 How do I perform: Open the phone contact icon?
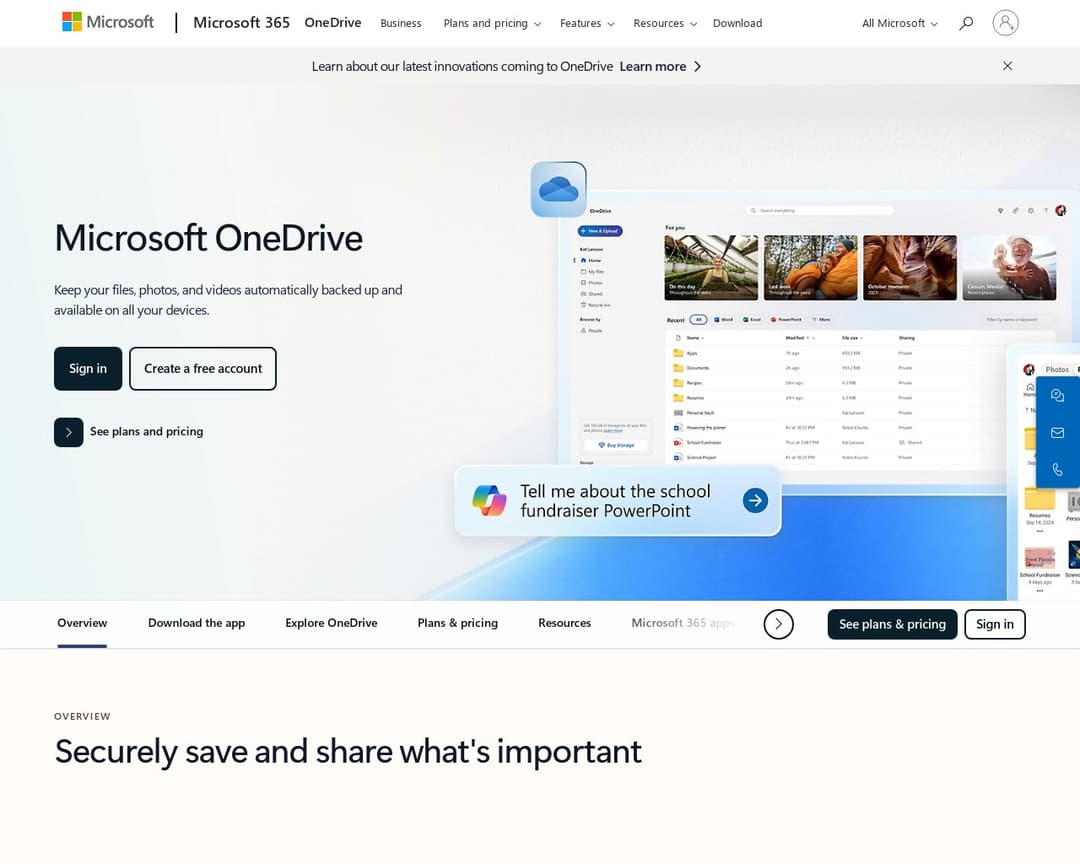pyautogui.click(x=1057, y=470)
